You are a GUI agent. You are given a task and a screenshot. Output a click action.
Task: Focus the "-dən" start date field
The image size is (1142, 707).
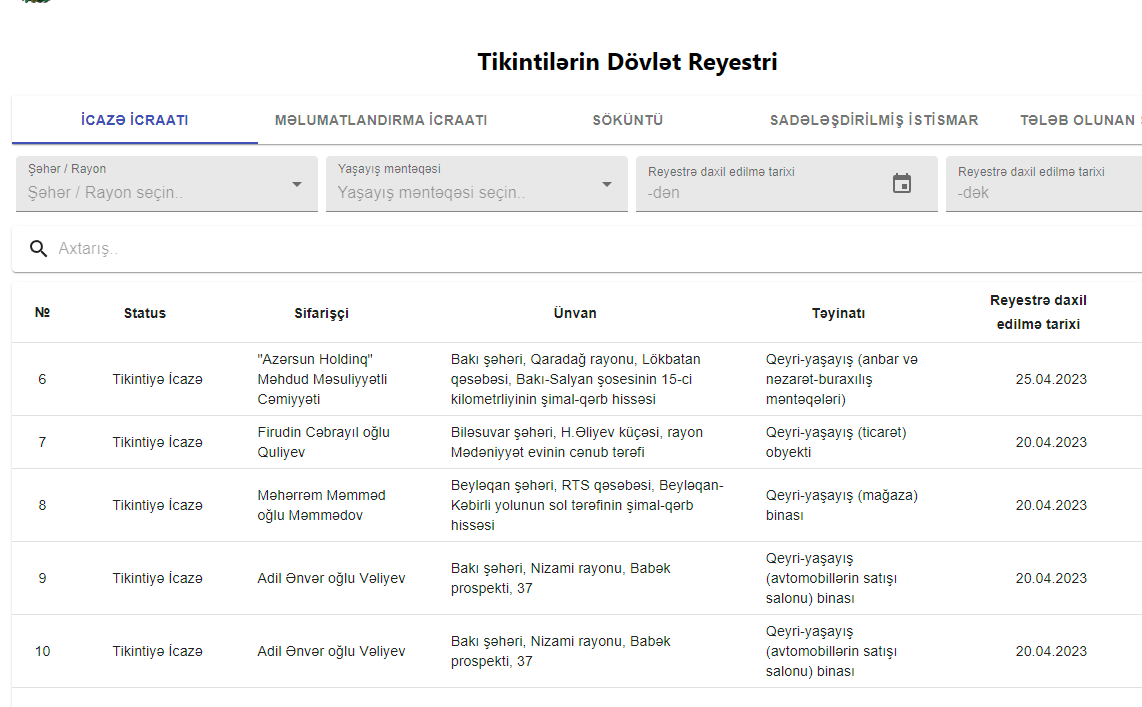tap(760, 192)
